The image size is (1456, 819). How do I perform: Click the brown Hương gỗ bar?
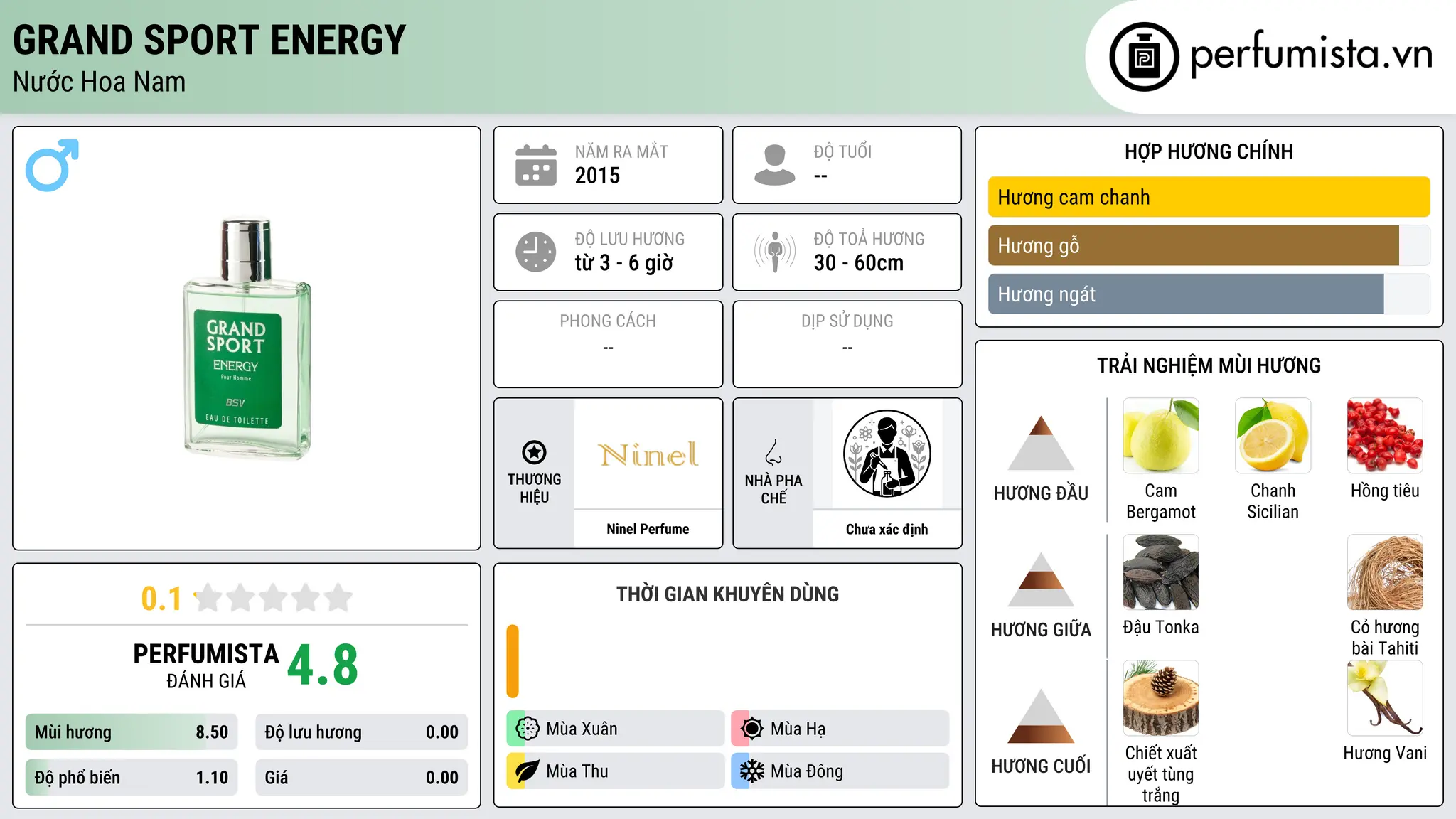tap(1194, 245)
